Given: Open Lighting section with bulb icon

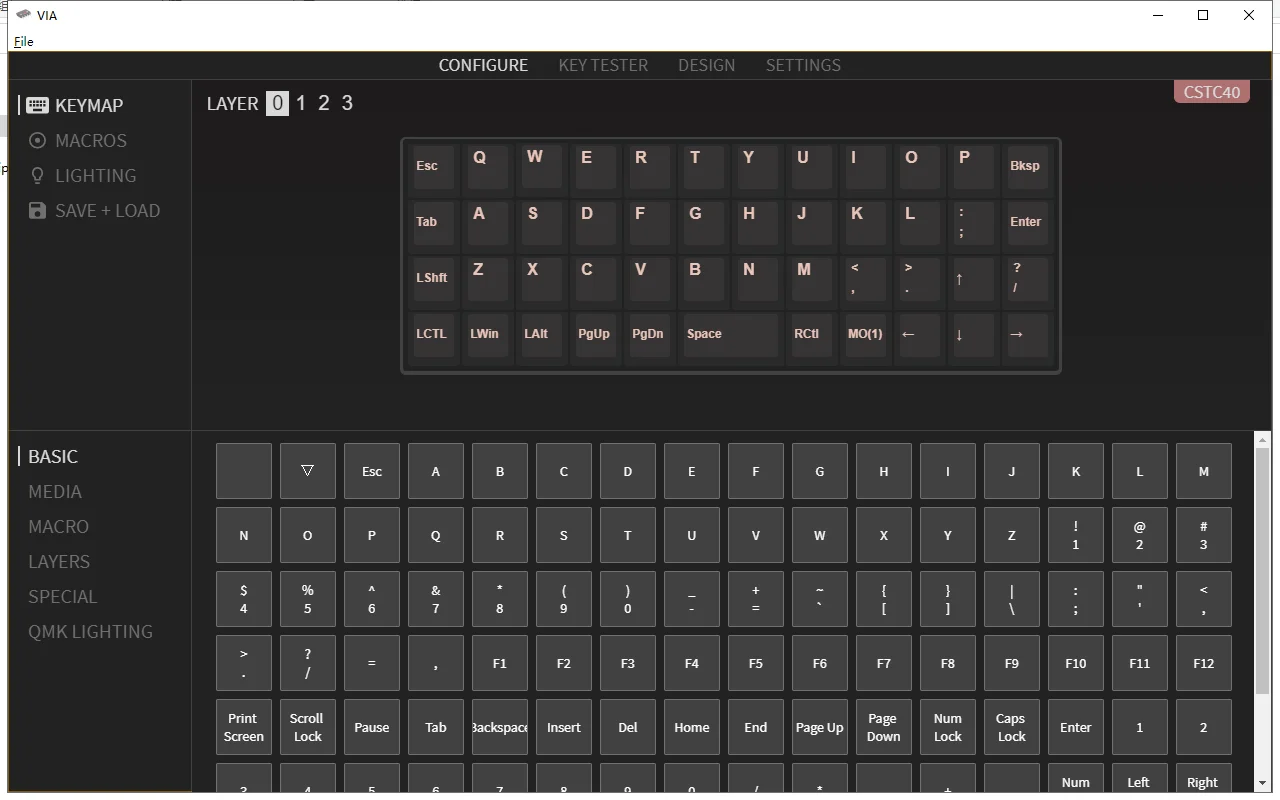Looking at the screenshot, I should [x=82, y=176].
